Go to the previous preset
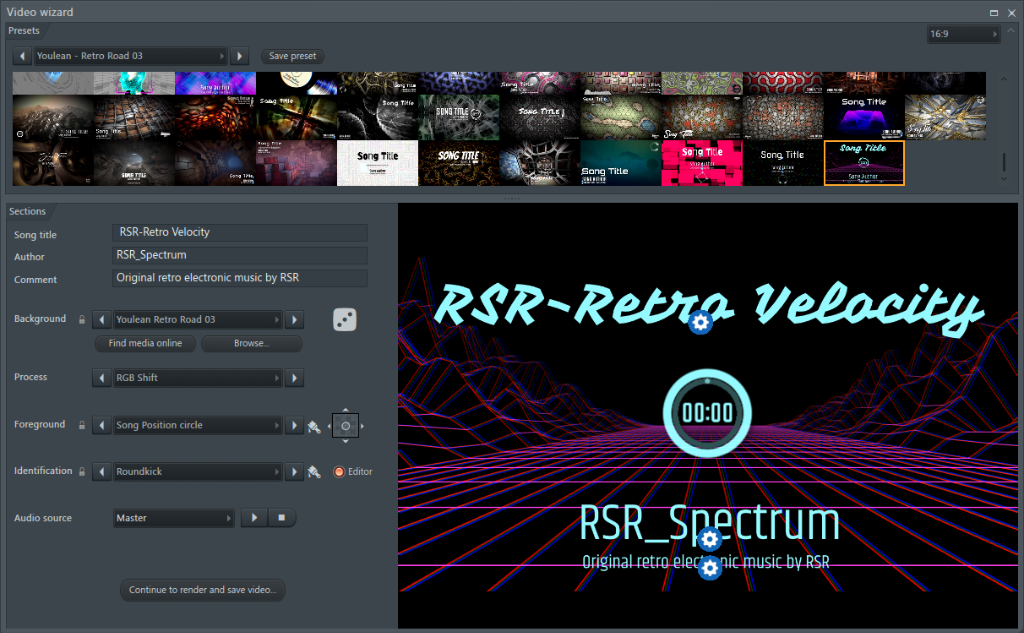The image size is (1024, 633). 22,56
